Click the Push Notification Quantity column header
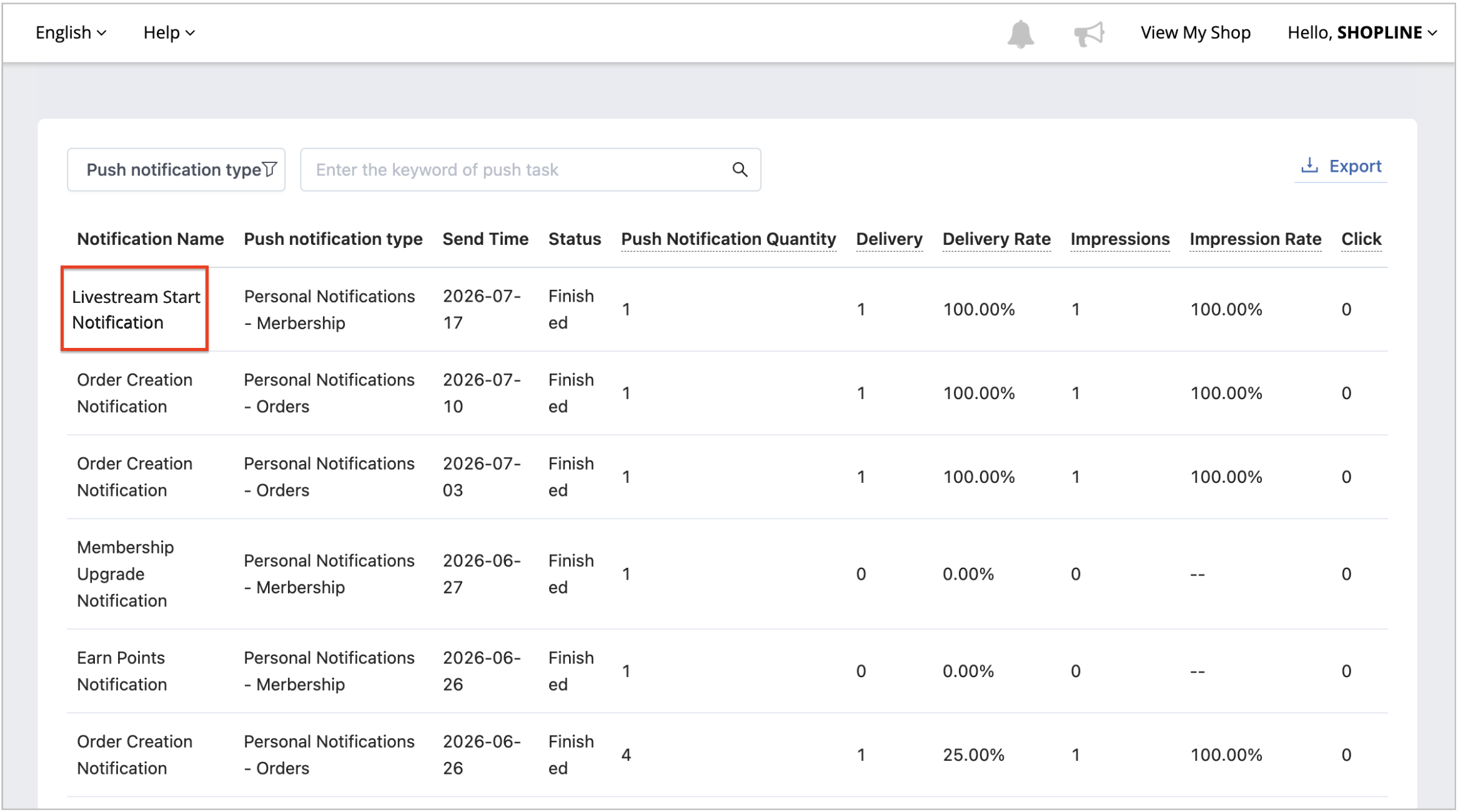This screenshot has height=812, width=1458. pyautogui.click(x=728, y=239)
